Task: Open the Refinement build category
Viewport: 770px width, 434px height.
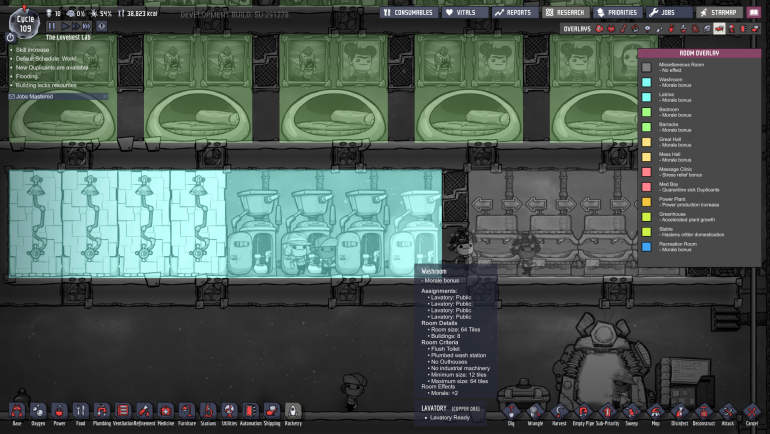Action: coord(144,411)
